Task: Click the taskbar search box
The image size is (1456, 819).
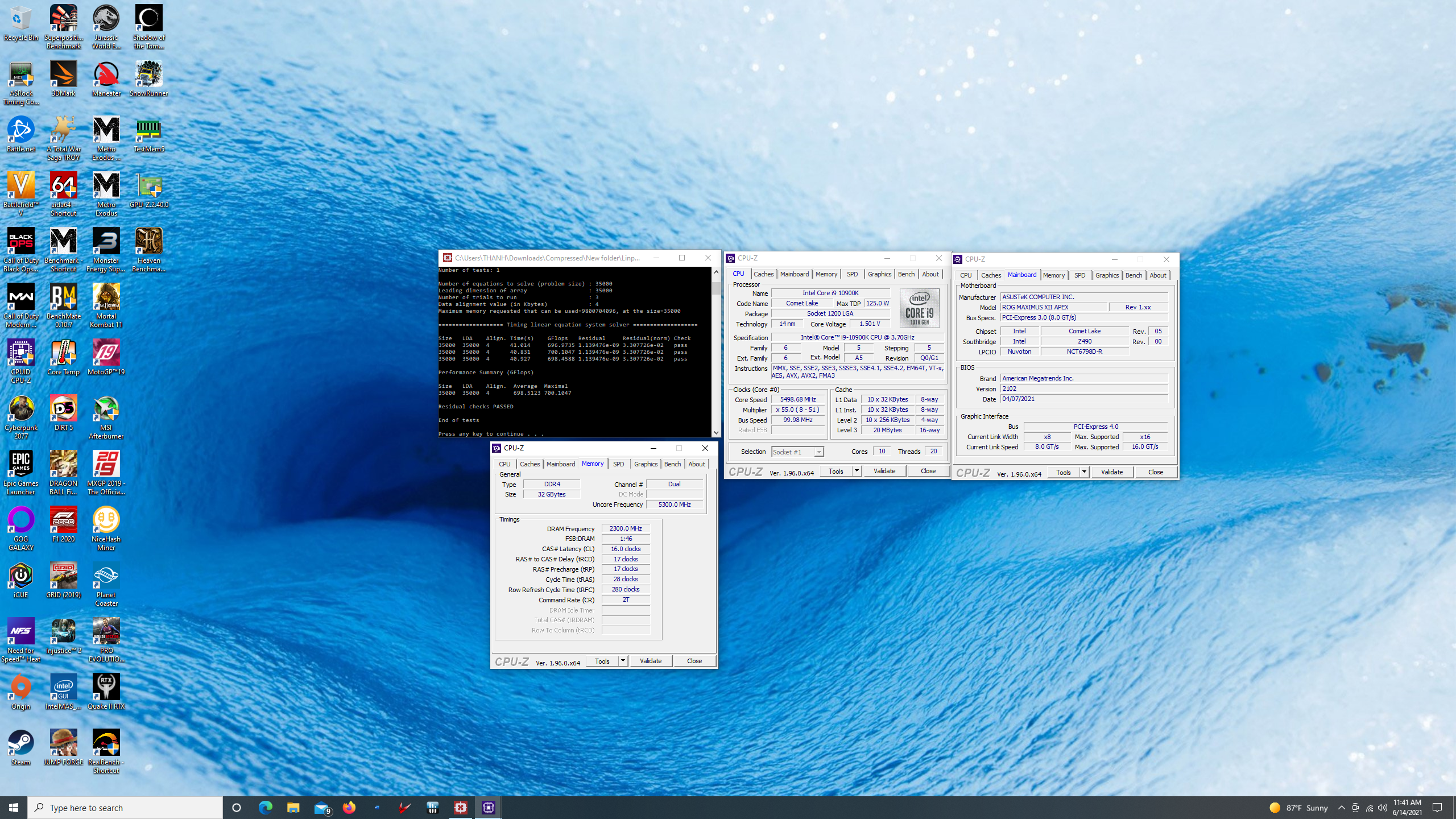Action: tap(125, 808)
